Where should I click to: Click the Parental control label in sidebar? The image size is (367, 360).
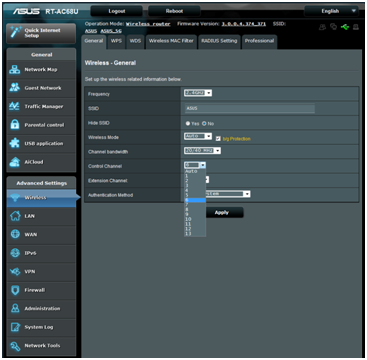point(44,125)
